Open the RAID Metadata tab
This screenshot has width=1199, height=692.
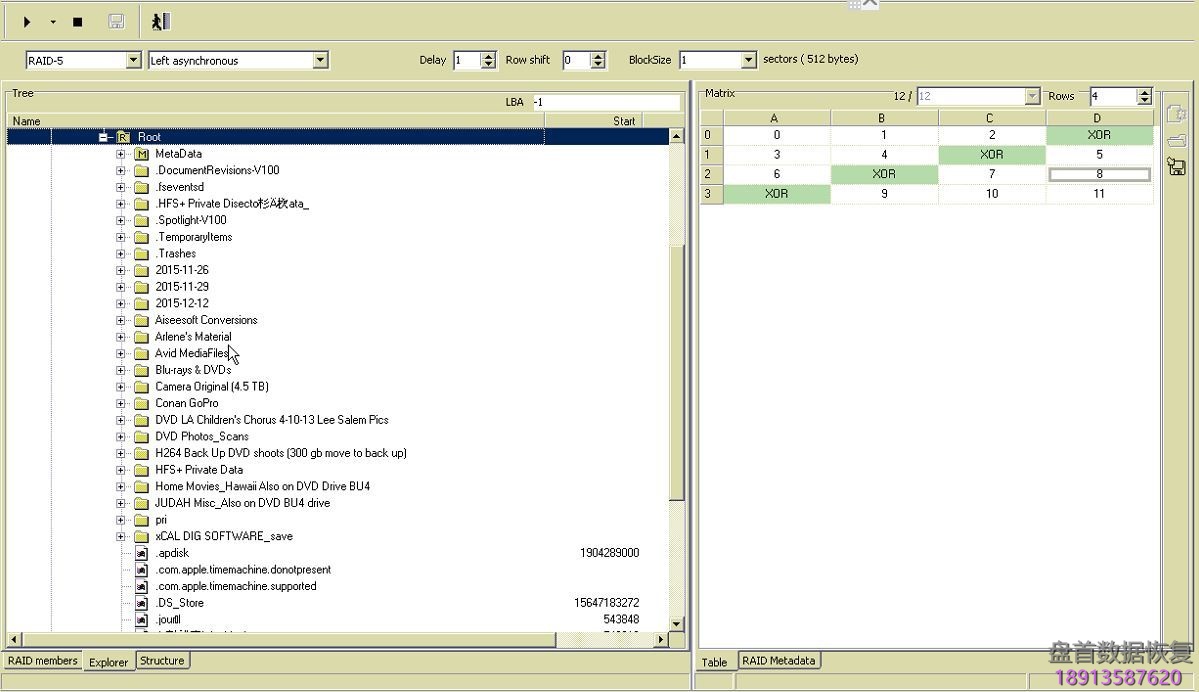(778, 661)
